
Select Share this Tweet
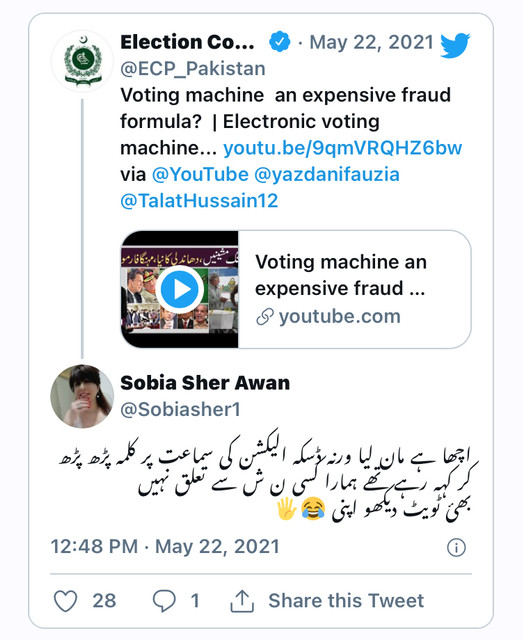346,601
